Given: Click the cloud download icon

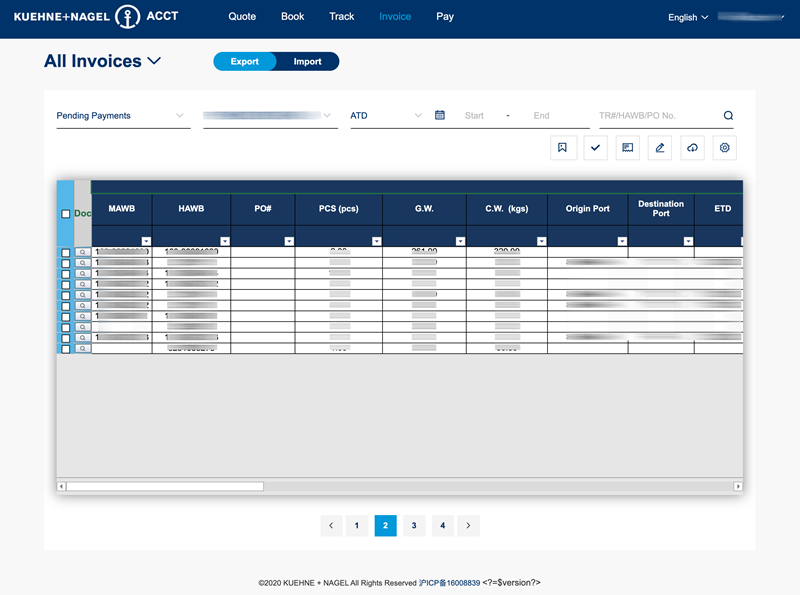Looking at the screenshot, I should (x=692, y=148).
